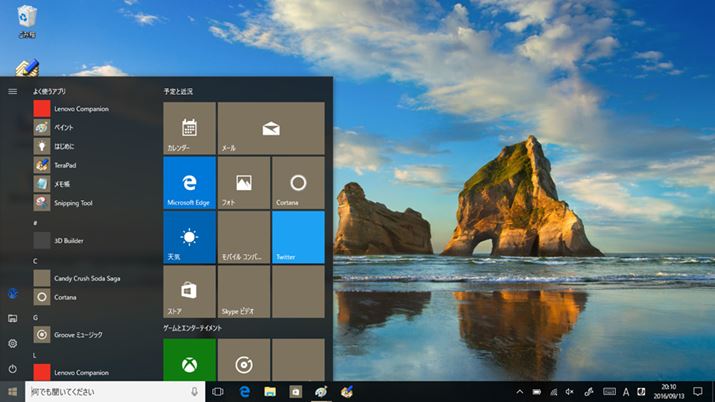This screenshot has height=402, width=715.
Task: Open Settings gear in Start menu
Action: pyautogui.click(x=13, y=343)
